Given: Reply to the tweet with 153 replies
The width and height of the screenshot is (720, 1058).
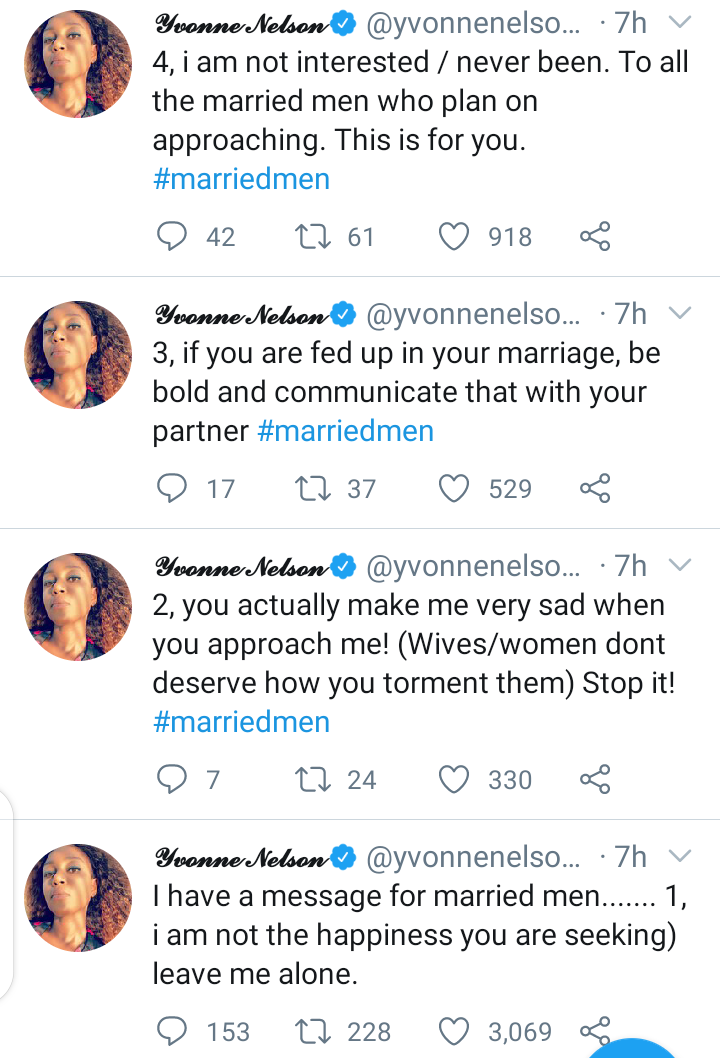Looking at the screenshot, I should tap(174, 1031).
